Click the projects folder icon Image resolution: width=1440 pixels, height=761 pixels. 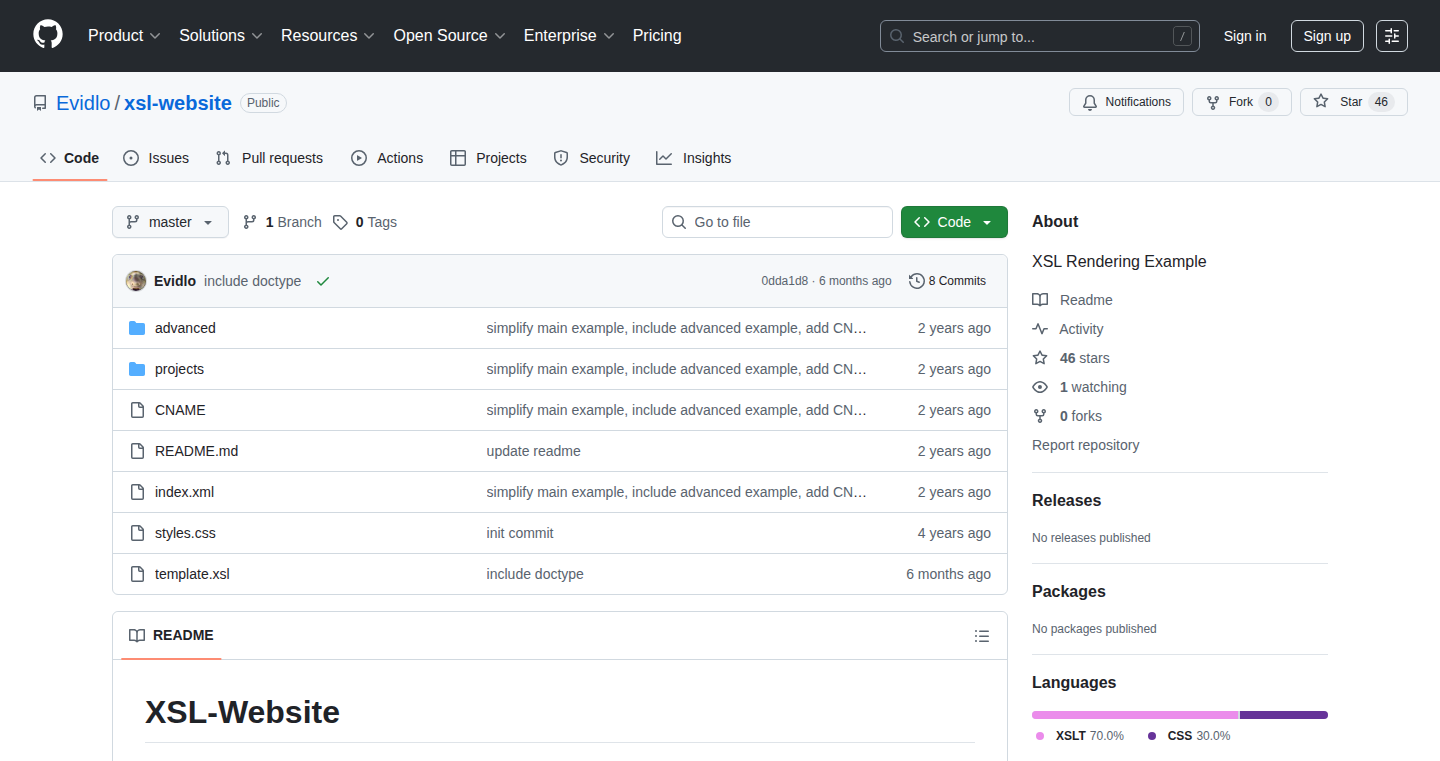click(137, 369)
